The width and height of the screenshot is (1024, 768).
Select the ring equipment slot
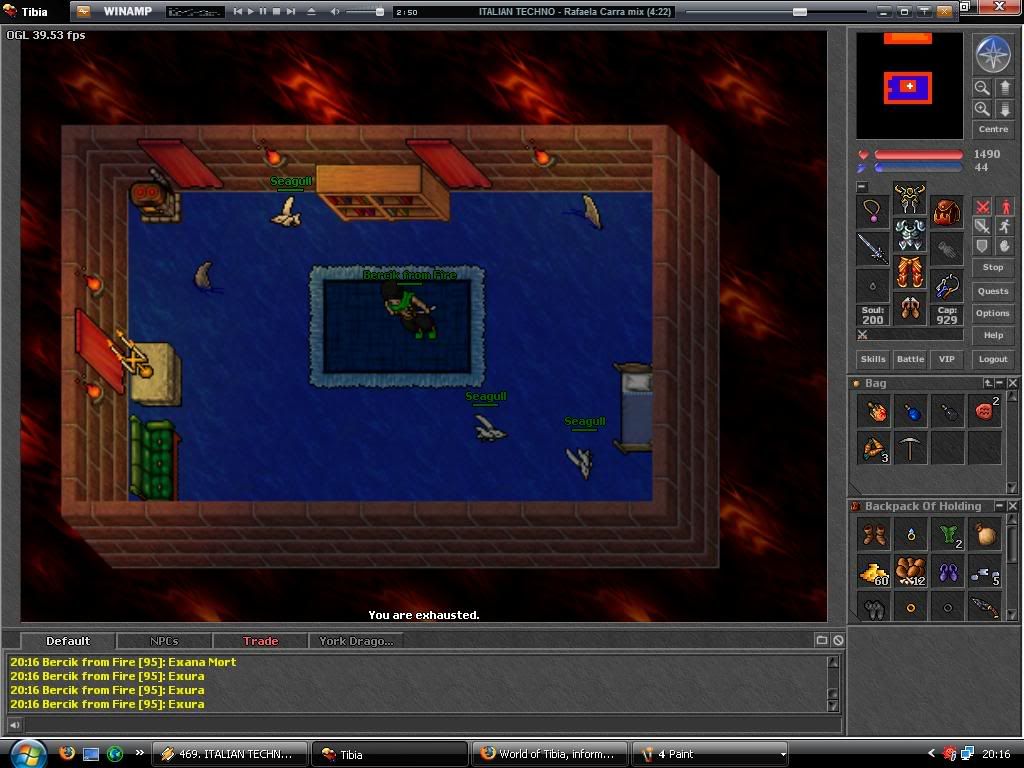point(873,285)
